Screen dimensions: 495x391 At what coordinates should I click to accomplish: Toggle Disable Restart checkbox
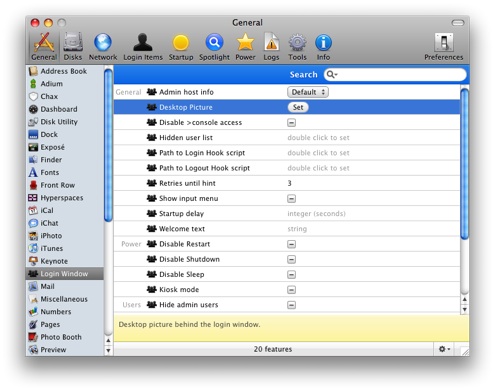291,244
